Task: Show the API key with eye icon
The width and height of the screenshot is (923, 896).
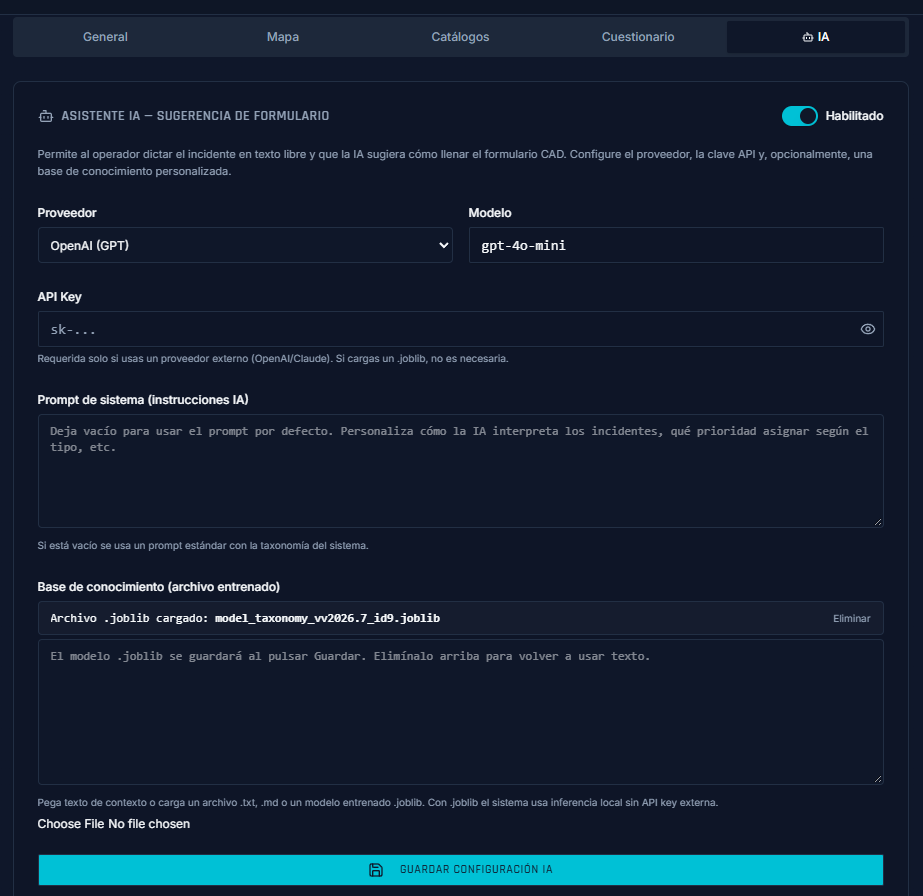Action: tap(867, 329)
